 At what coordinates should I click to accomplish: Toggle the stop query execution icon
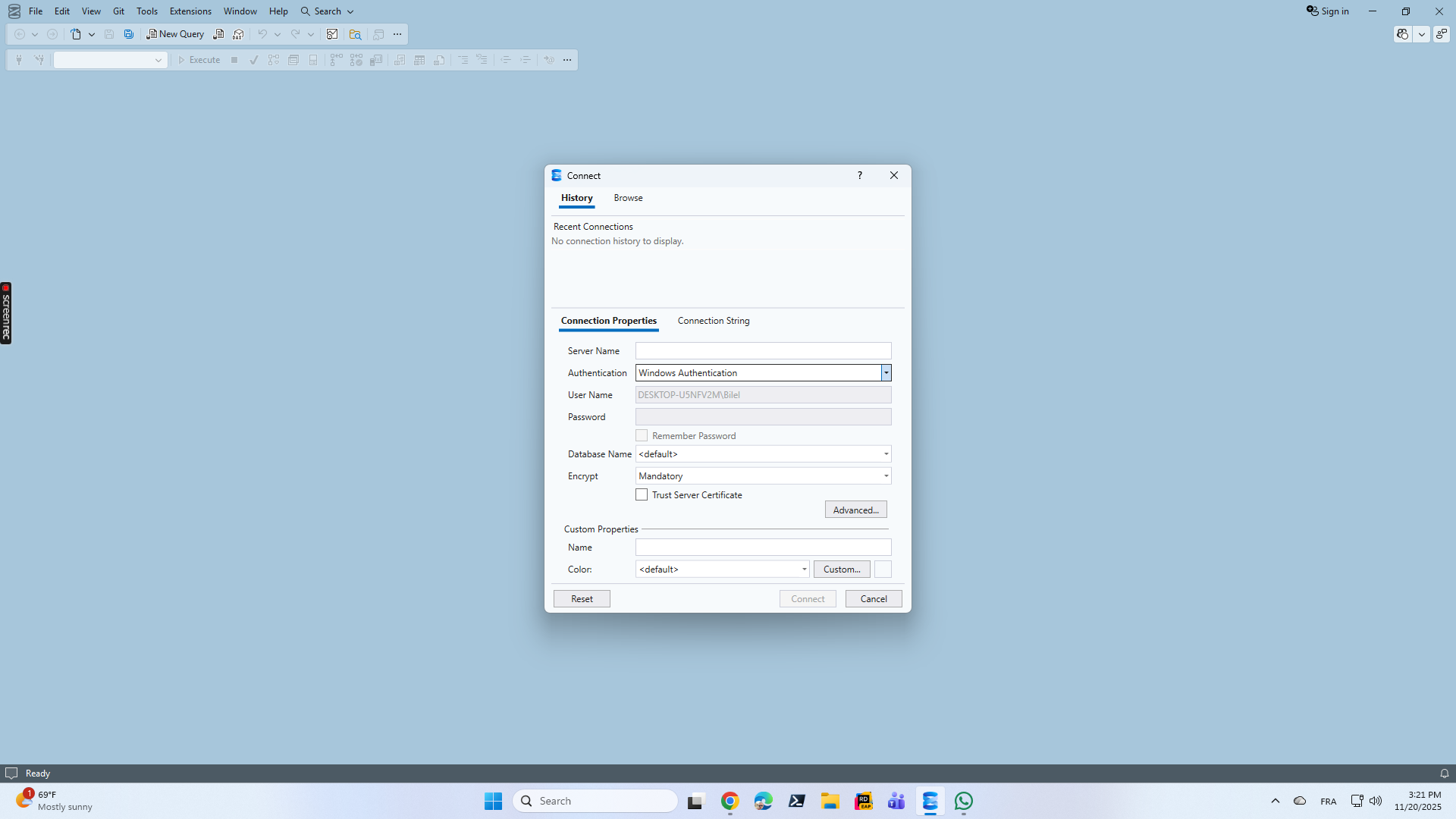[x=234, y=60]
